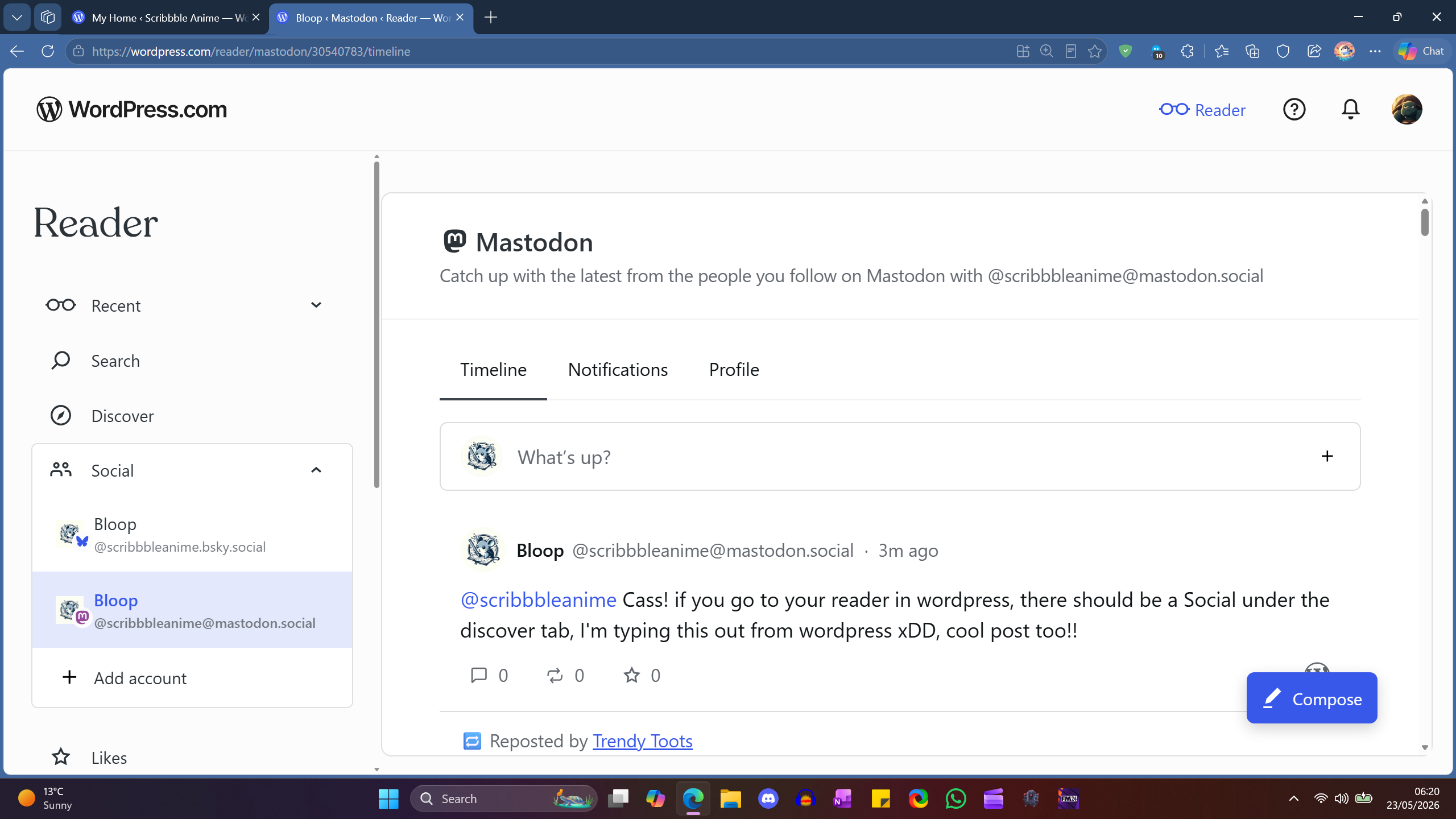Refresh the current page
Screen dimensions: 1456x819
48,51
